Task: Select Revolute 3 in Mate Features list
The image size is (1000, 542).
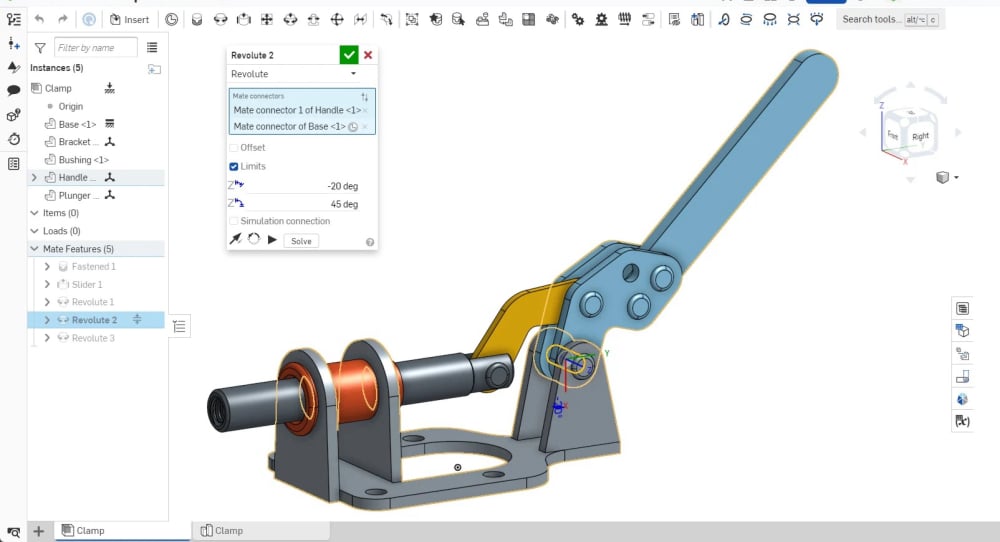Action: click(93, 338)
